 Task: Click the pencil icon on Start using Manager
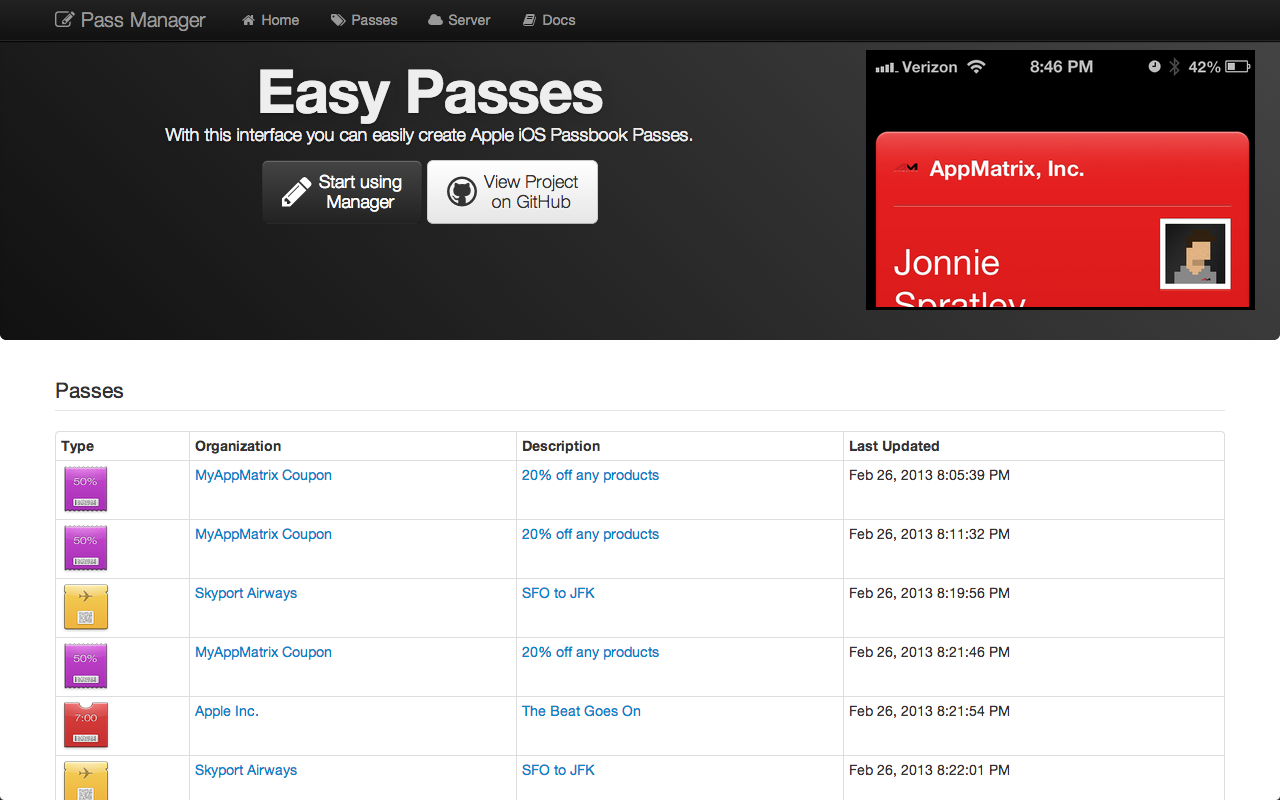(296, 192)
